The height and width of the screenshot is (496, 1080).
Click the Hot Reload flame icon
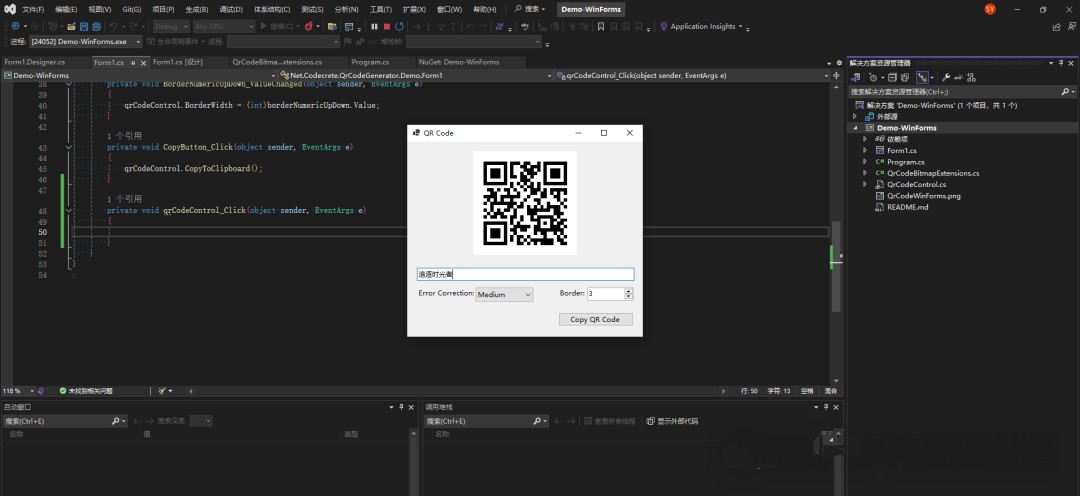[x=307, y=27]
